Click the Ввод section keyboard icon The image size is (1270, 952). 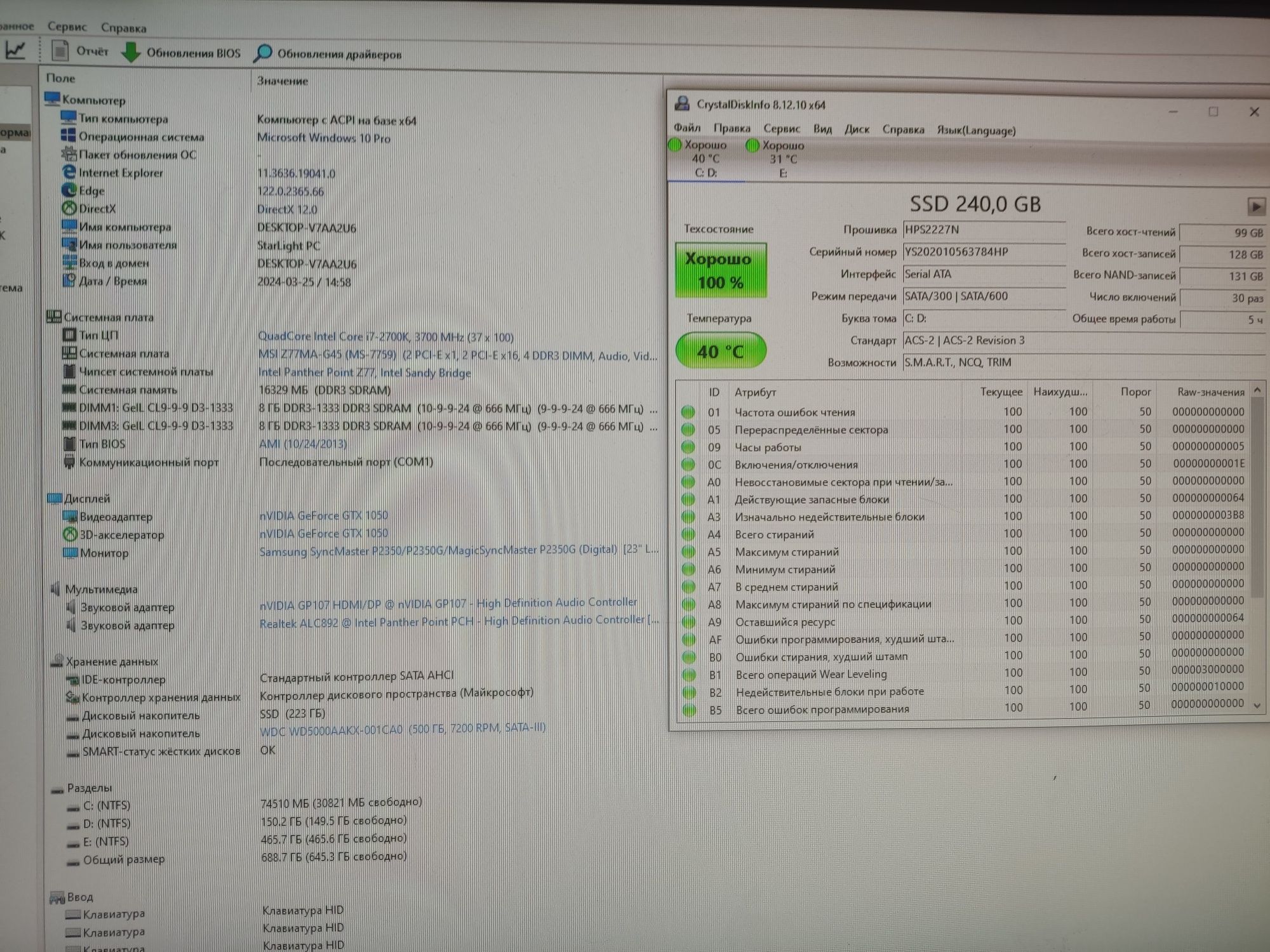pos(57,897)
